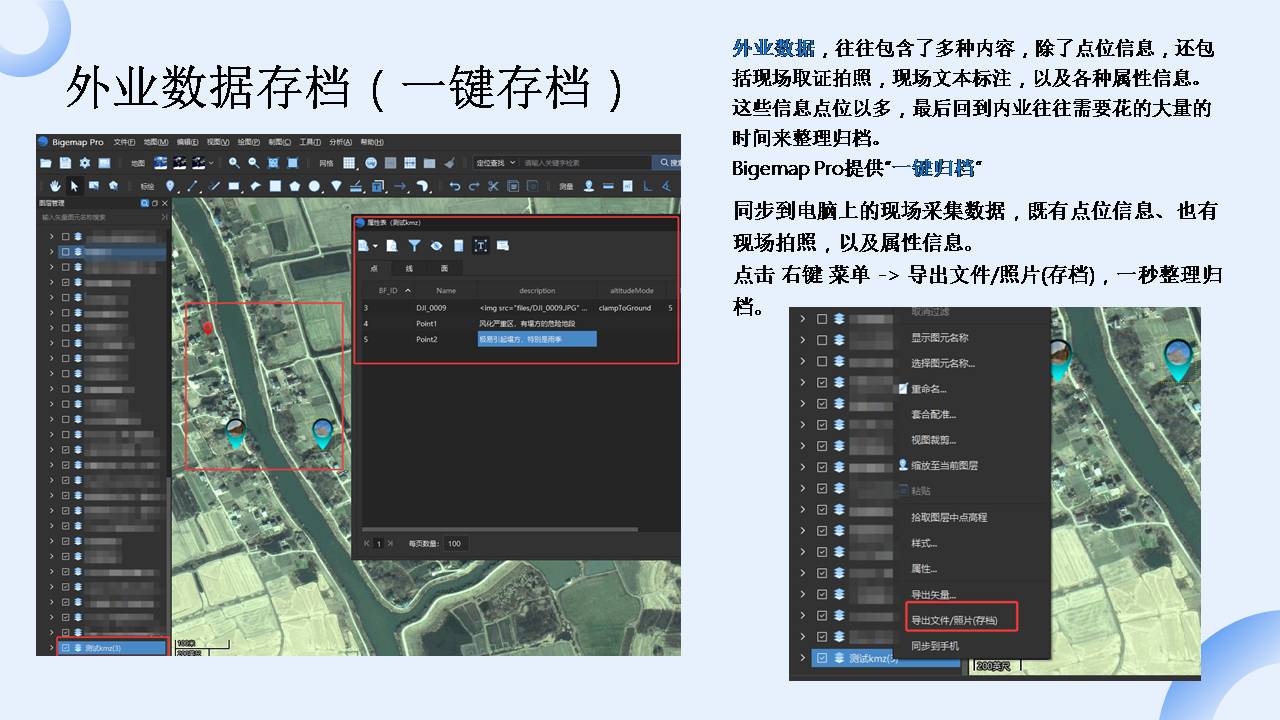
Task: Click the save file toolbar icon
Action: pyautogui.click(x=65, y=162)
